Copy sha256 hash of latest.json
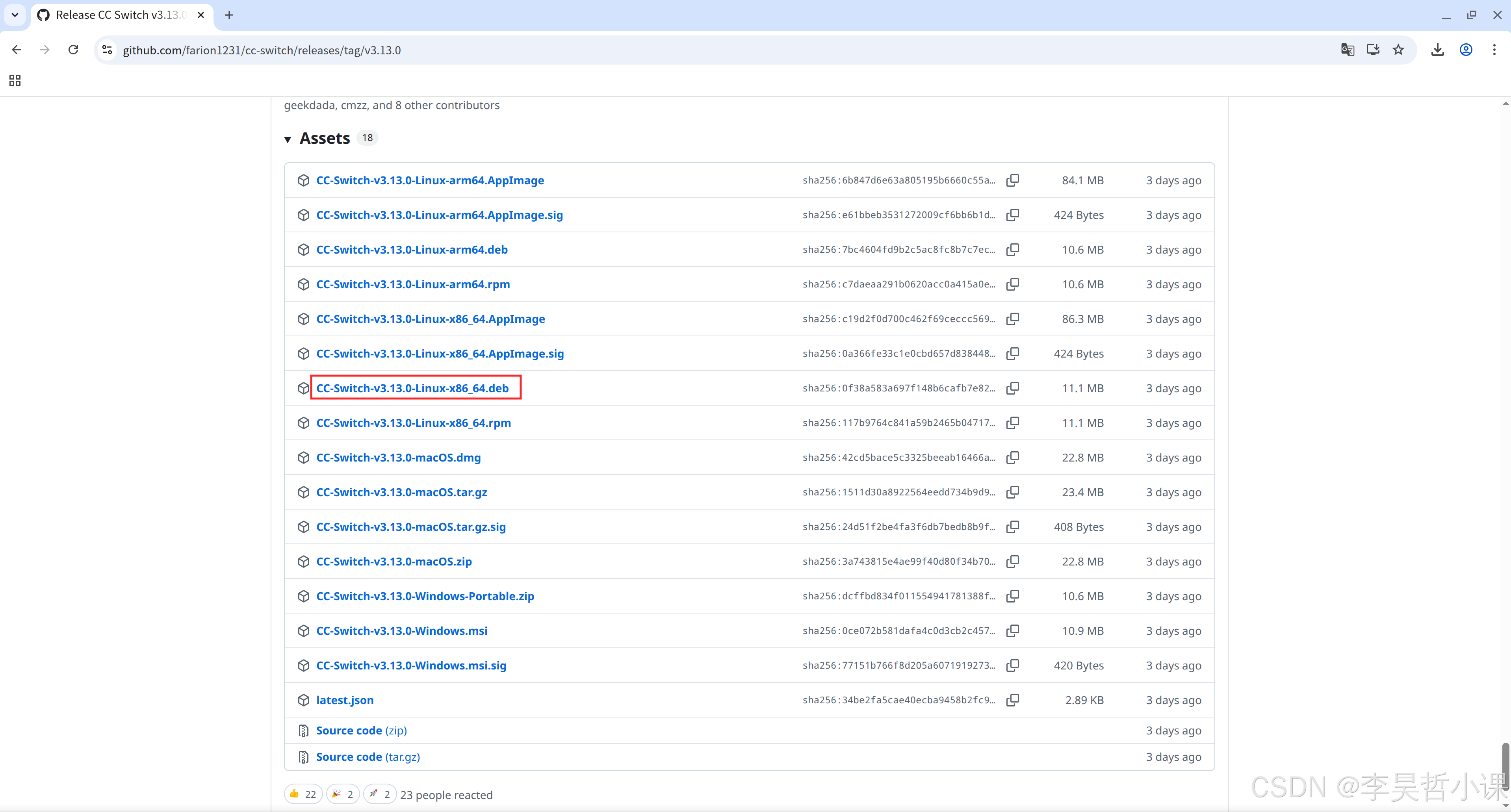This screenshot has height=812, width=1511. [1012, 700]
